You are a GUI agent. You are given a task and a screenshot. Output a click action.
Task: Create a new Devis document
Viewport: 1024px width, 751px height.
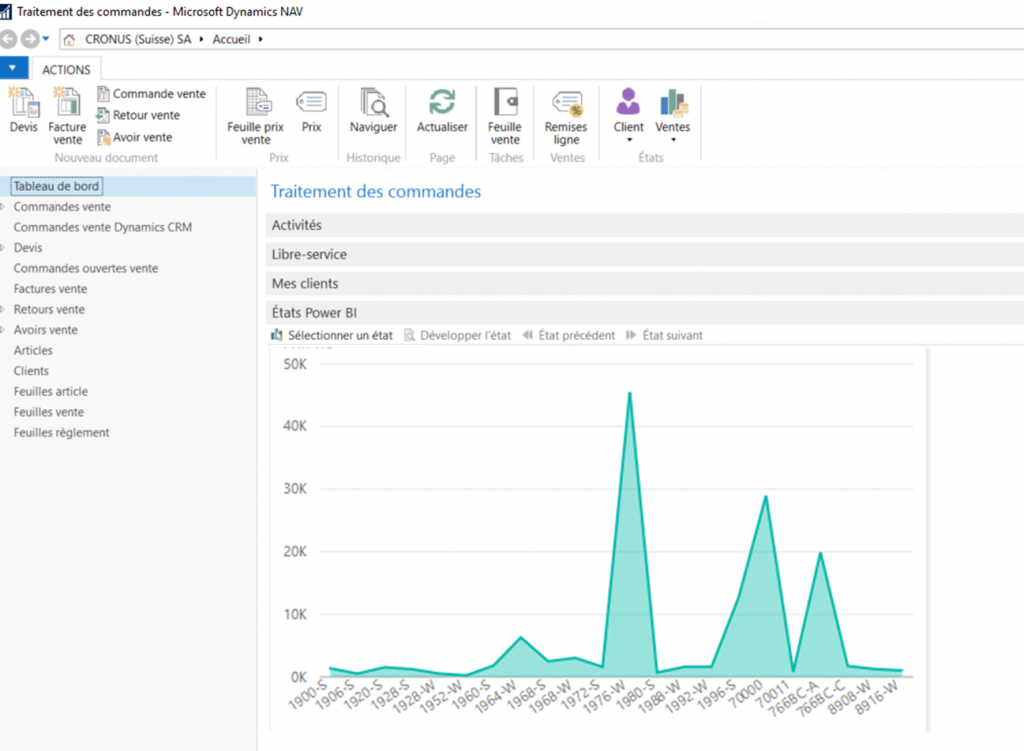(22, 113)
